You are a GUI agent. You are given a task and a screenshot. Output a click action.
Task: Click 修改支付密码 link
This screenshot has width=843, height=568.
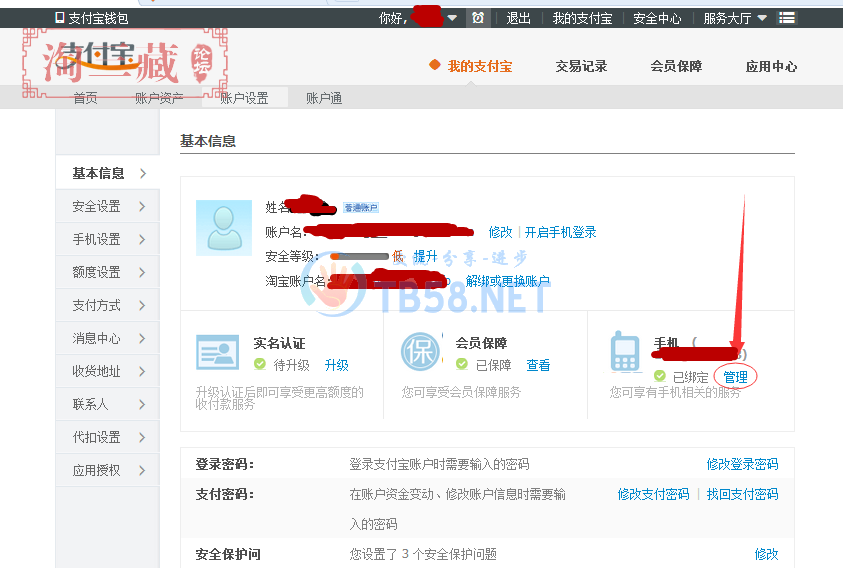pyautogui.click(x=653, y=494)
